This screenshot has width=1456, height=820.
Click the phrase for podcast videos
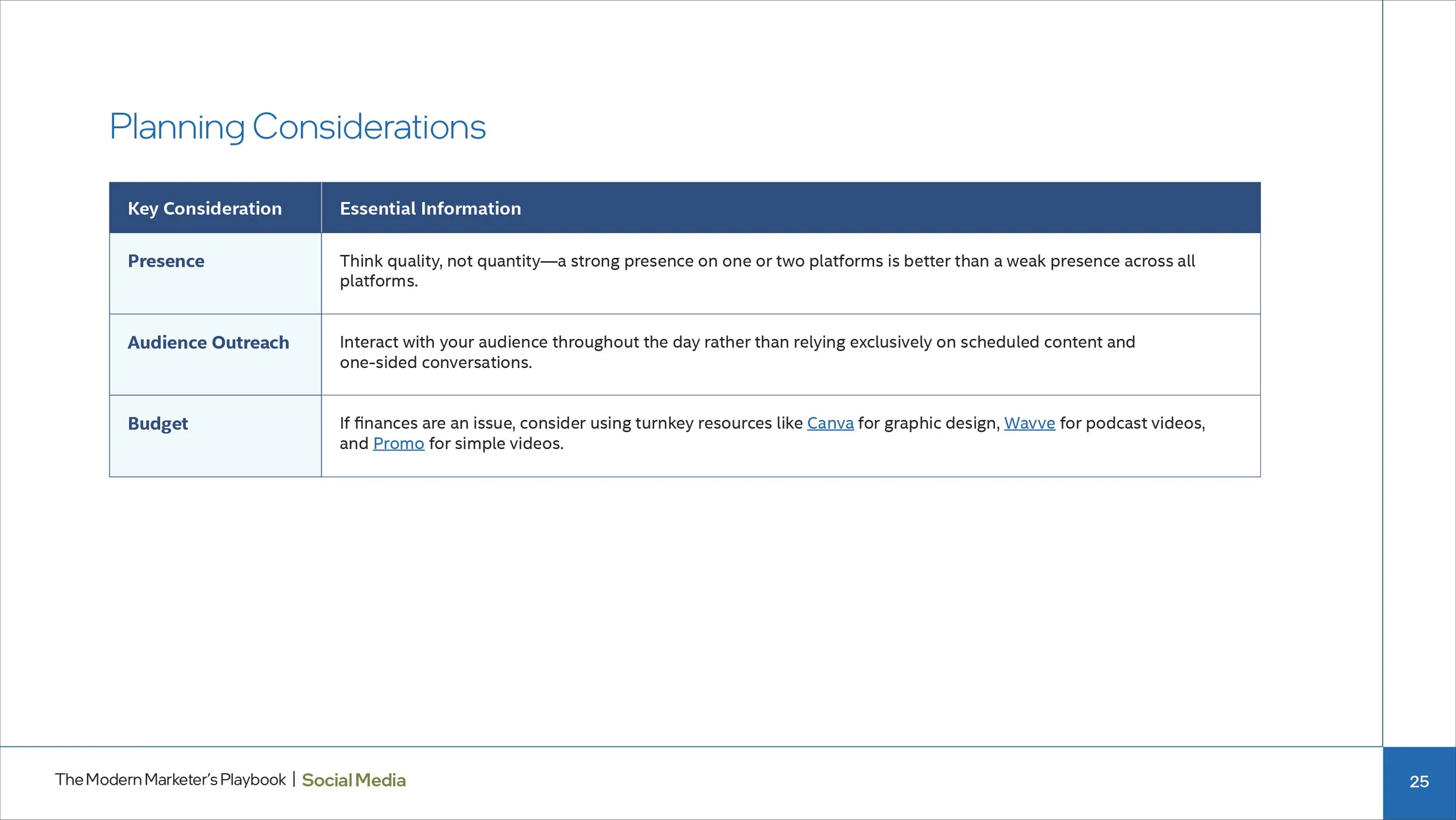tap(1132, 423)
